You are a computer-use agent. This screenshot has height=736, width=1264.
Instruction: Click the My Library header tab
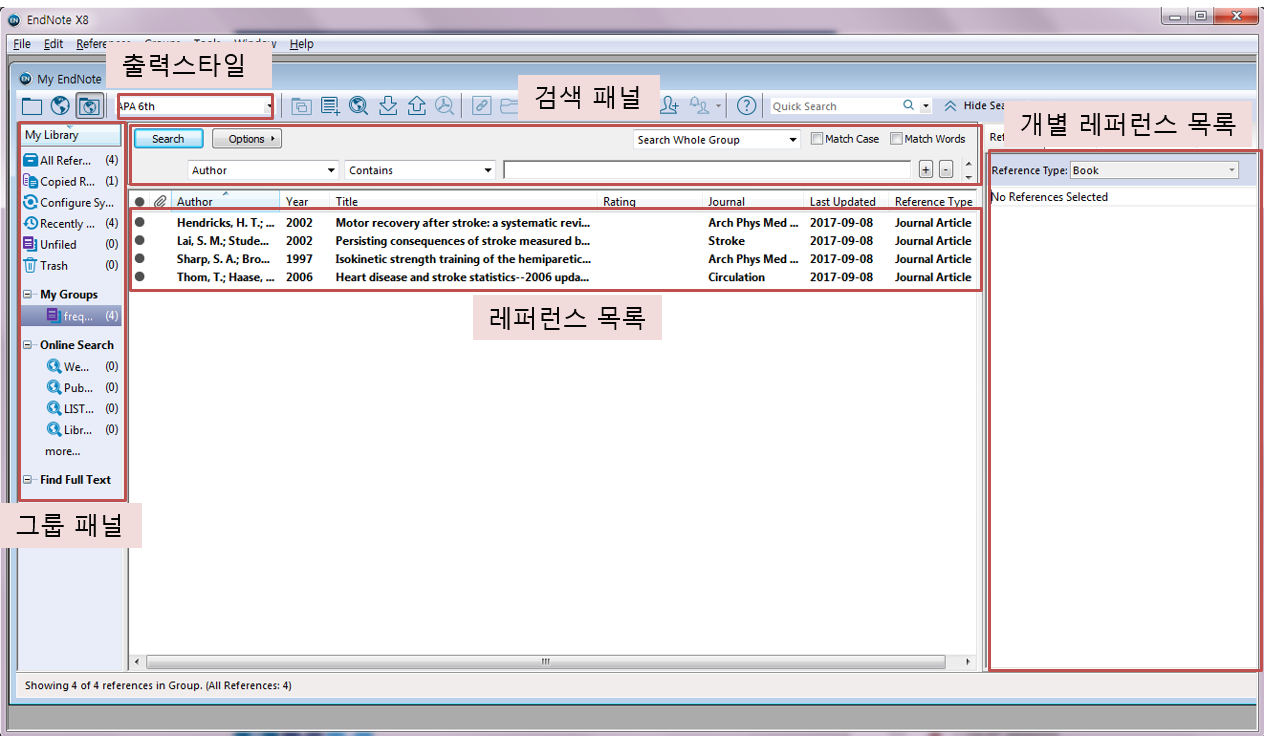click(x=70, y=135)
